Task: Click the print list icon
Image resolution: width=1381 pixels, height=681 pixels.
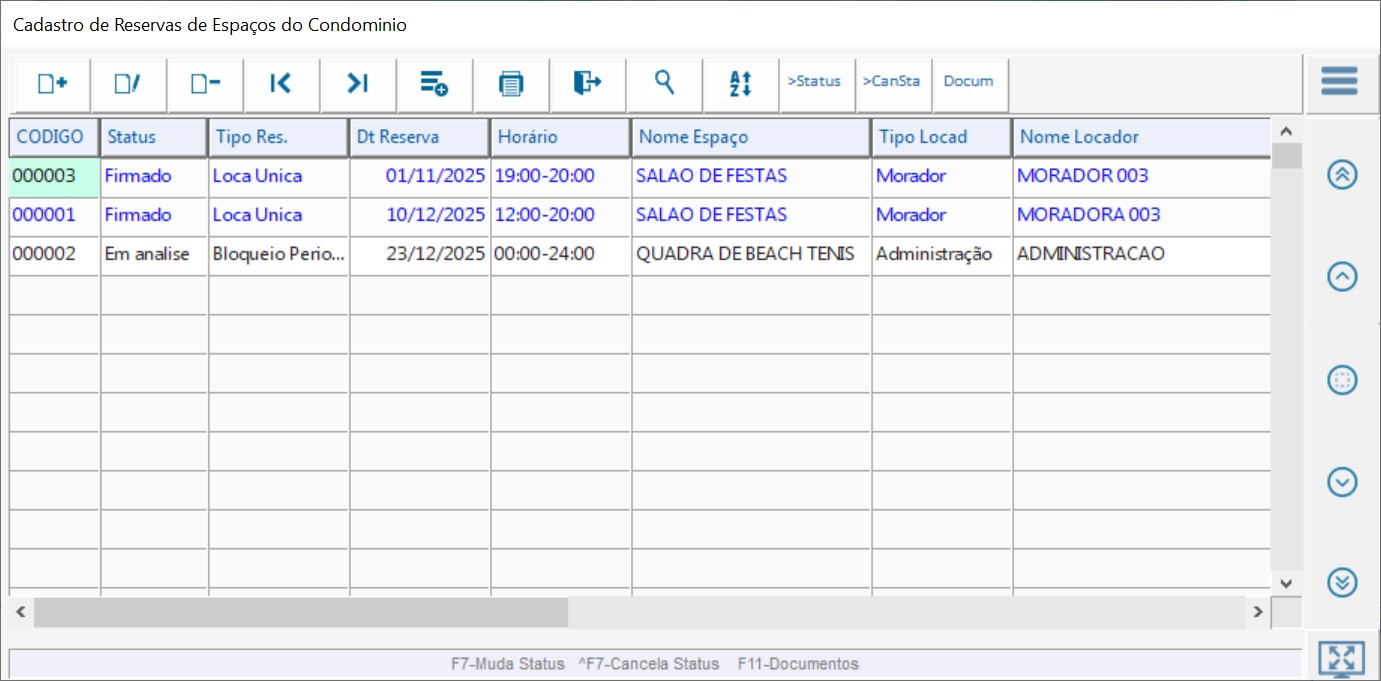Action: tap(511, 84)
